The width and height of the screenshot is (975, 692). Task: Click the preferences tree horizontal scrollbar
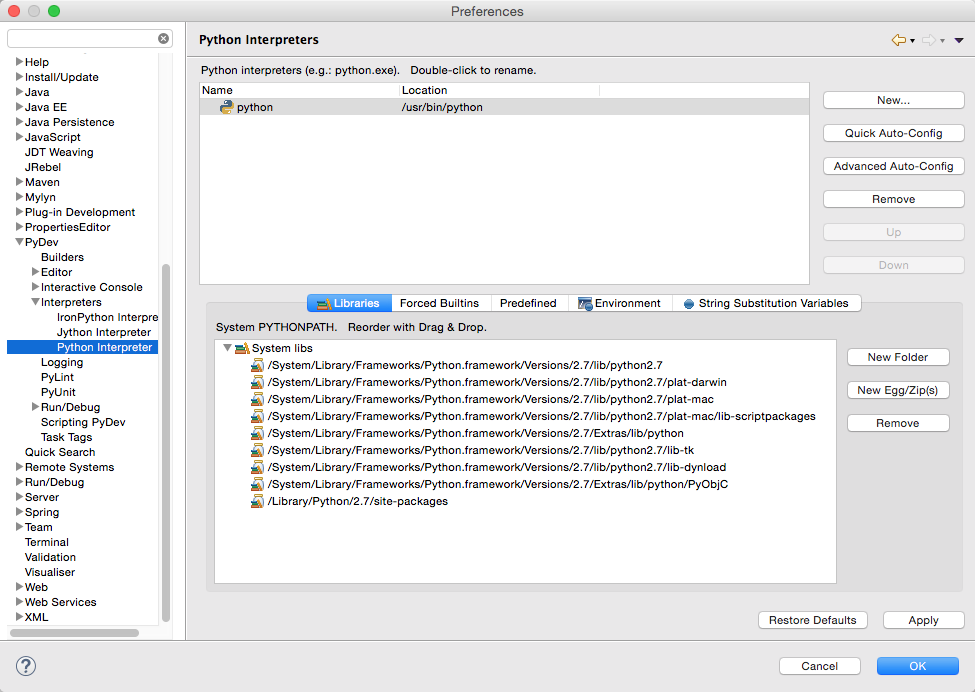tap(75, 633)
